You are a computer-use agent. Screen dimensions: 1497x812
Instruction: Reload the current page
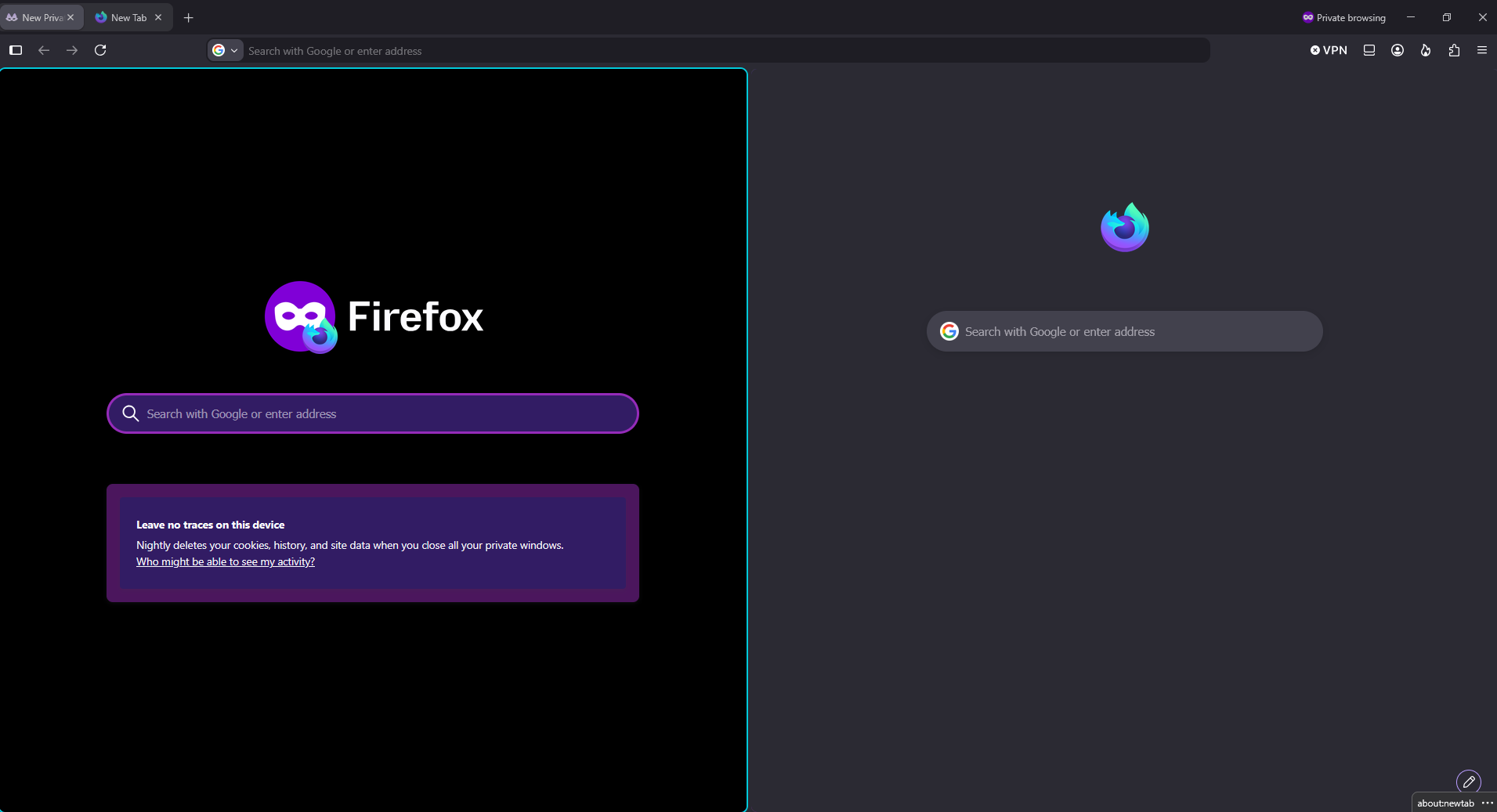pos(100,50)
